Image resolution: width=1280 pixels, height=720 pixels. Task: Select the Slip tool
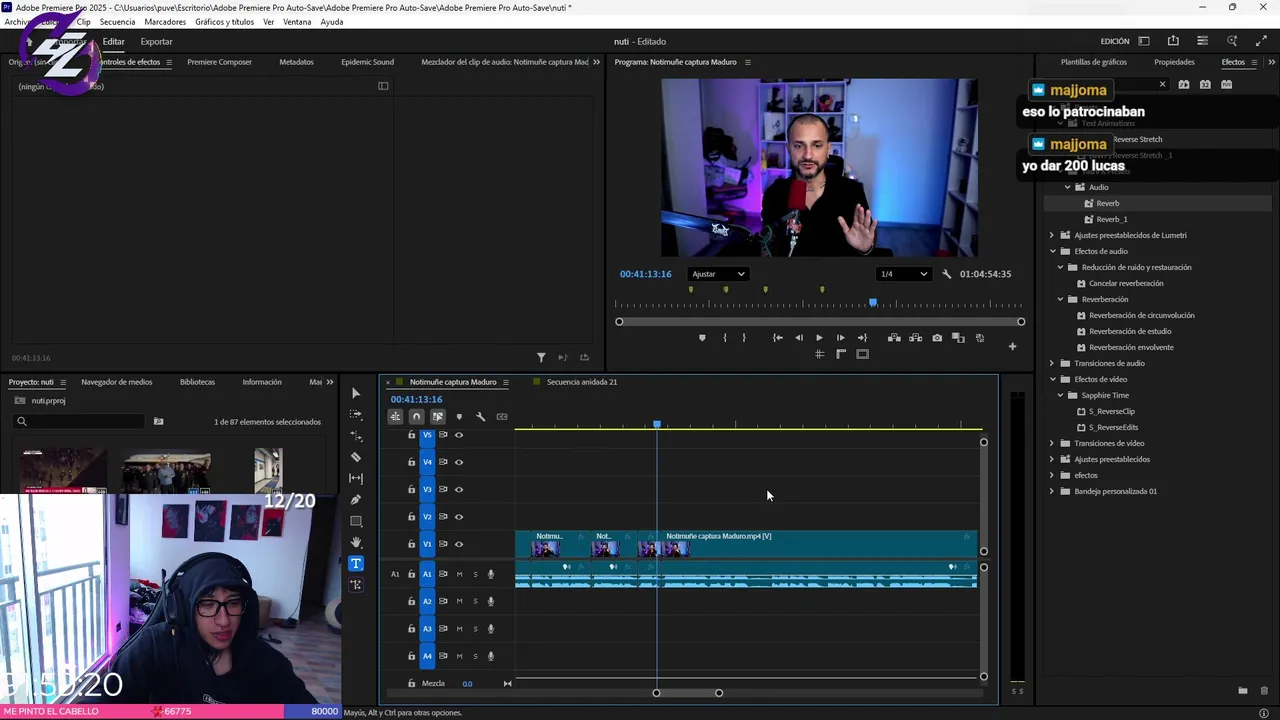pyautogui.click(x=356, y=478)
